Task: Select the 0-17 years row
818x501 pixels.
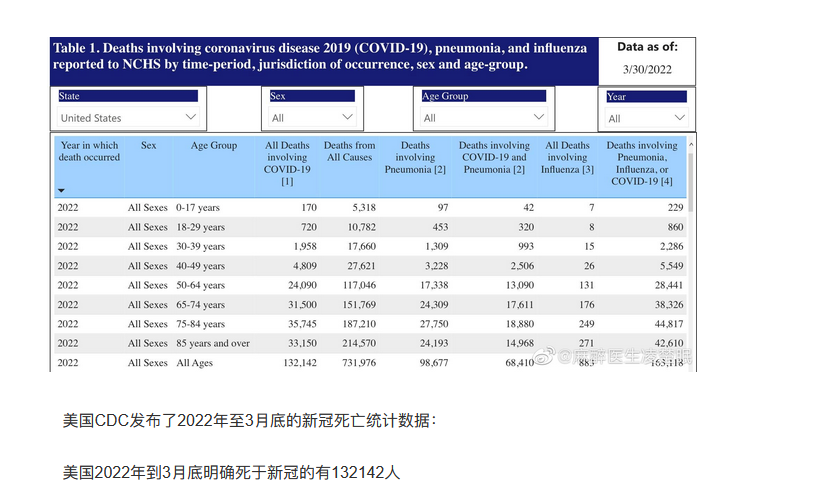Action: point(370,208)
